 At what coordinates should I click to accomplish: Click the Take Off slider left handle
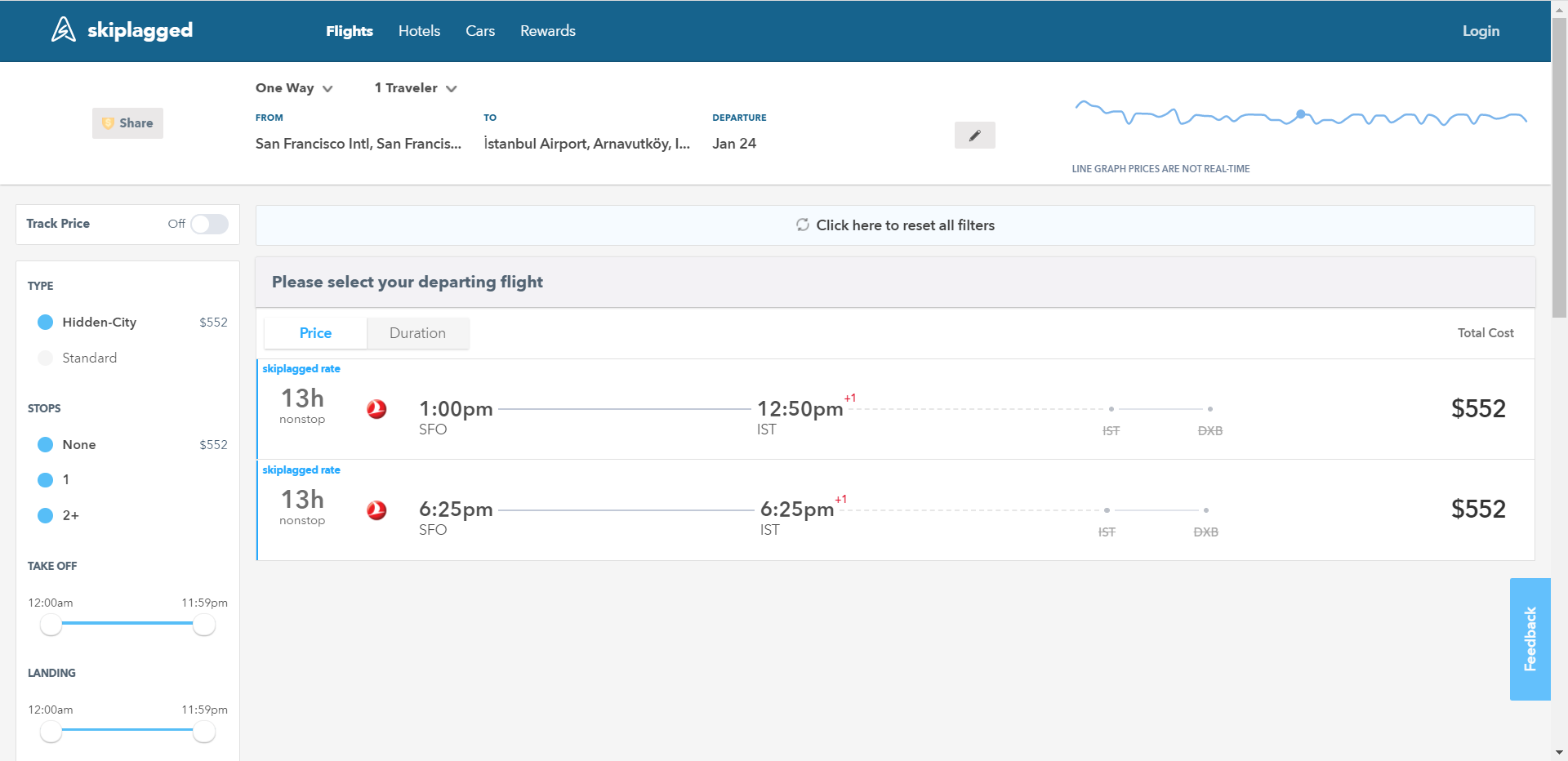51,625
